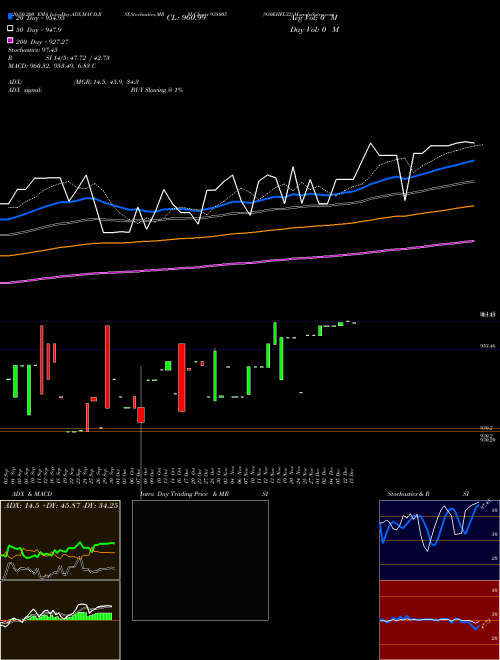The image size is (500, 660).
Task: Click the 'ADX signal:' label
Action: pyautogui.click(x=25, y=90)
